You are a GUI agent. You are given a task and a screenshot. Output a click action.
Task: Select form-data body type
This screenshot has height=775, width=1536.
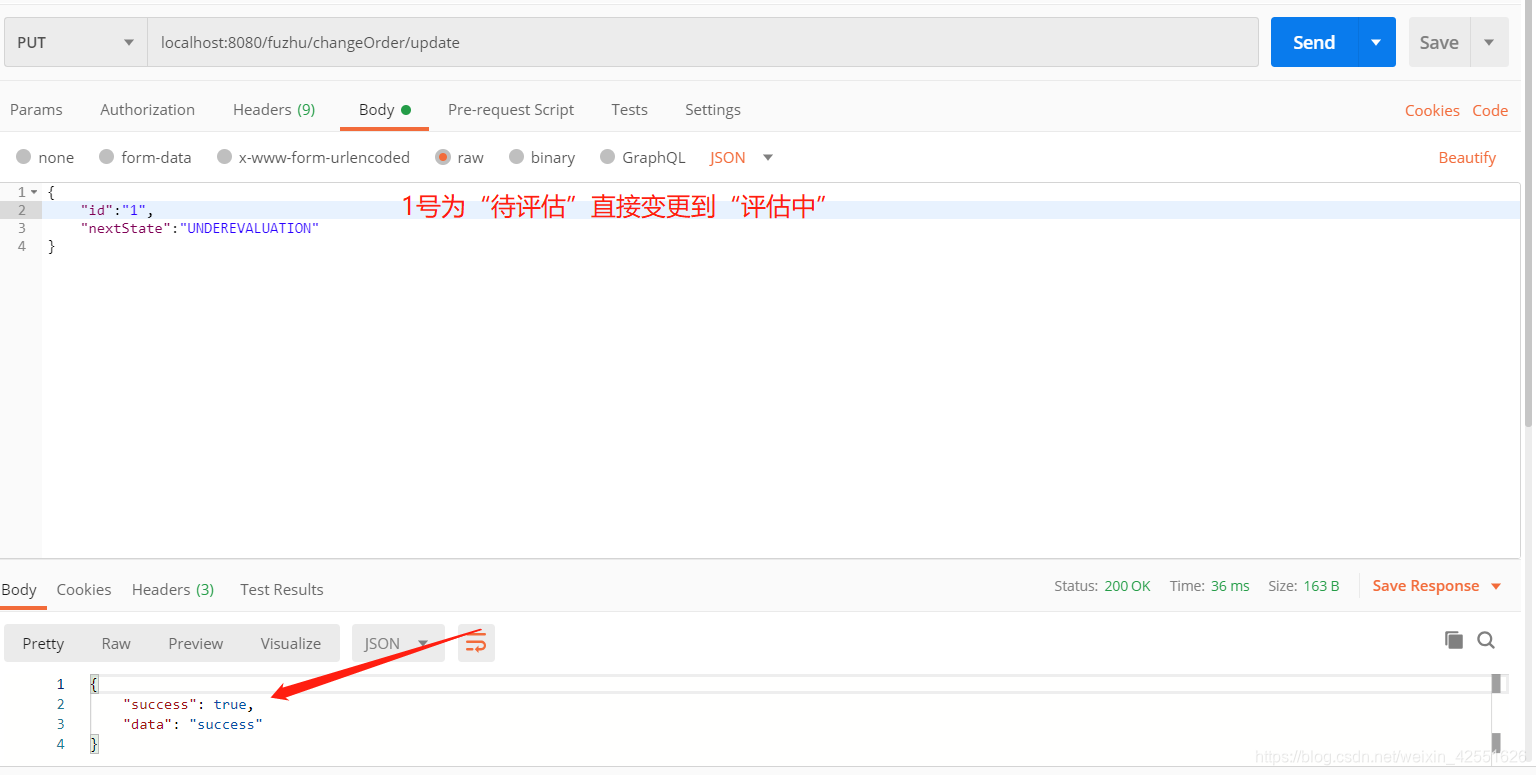coord(145,157)
